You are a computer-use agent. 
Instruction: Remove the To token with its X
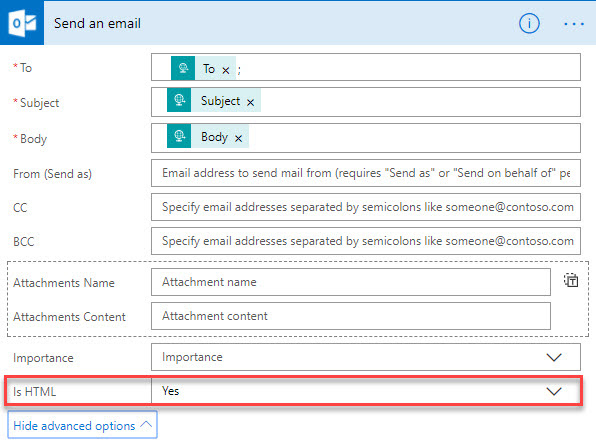click(x=226, y=70)
